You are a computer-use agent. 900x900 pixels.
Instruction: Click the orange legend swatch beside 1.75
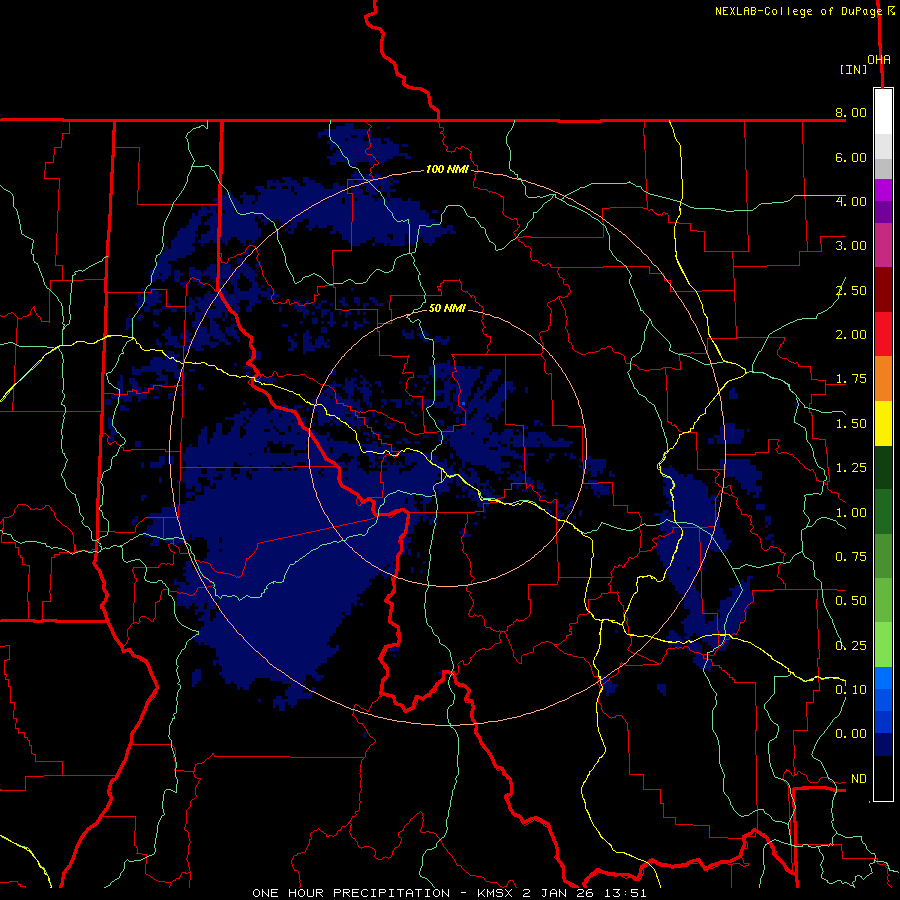pos(883,379)
